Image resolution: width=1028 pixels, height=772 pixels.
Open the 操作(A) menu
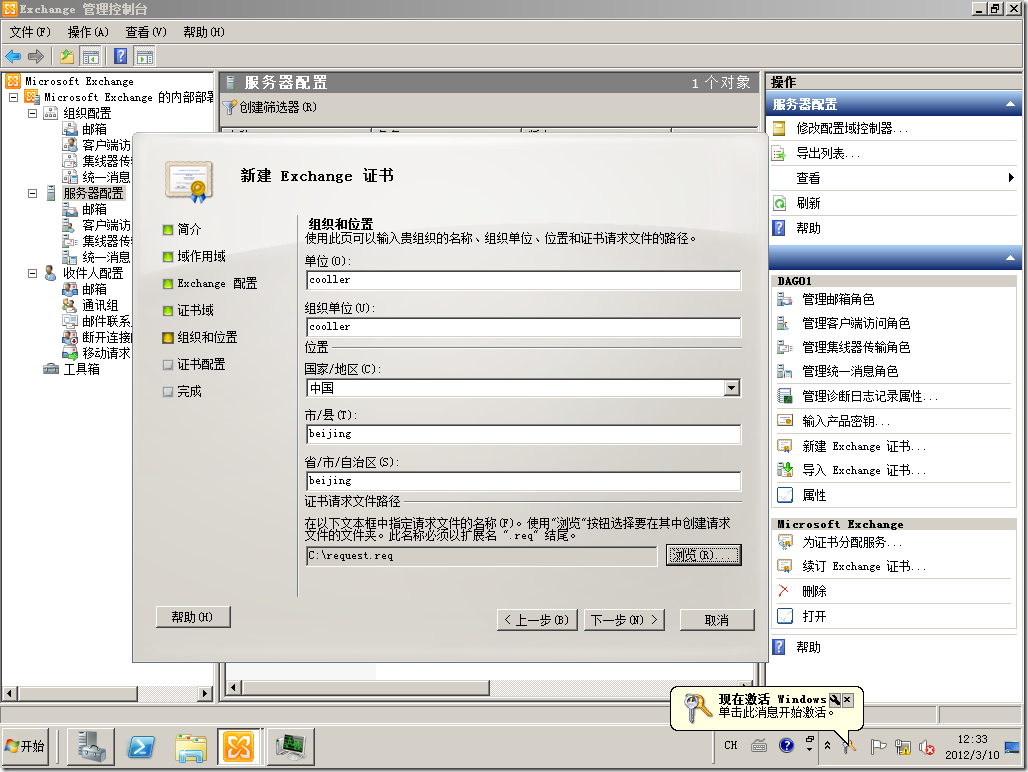click(91, 31)
